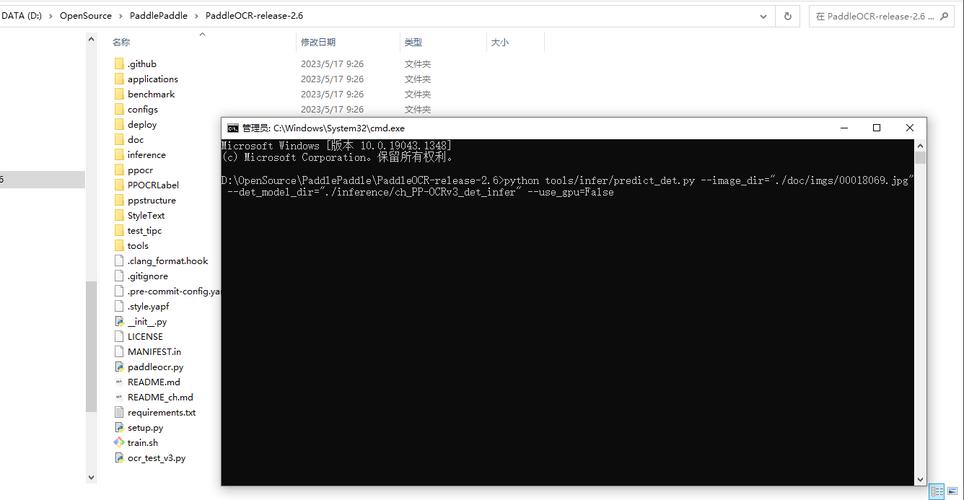The image size is (964, 500).
Task: Select the inference folder icon
Action: [119, 155]
